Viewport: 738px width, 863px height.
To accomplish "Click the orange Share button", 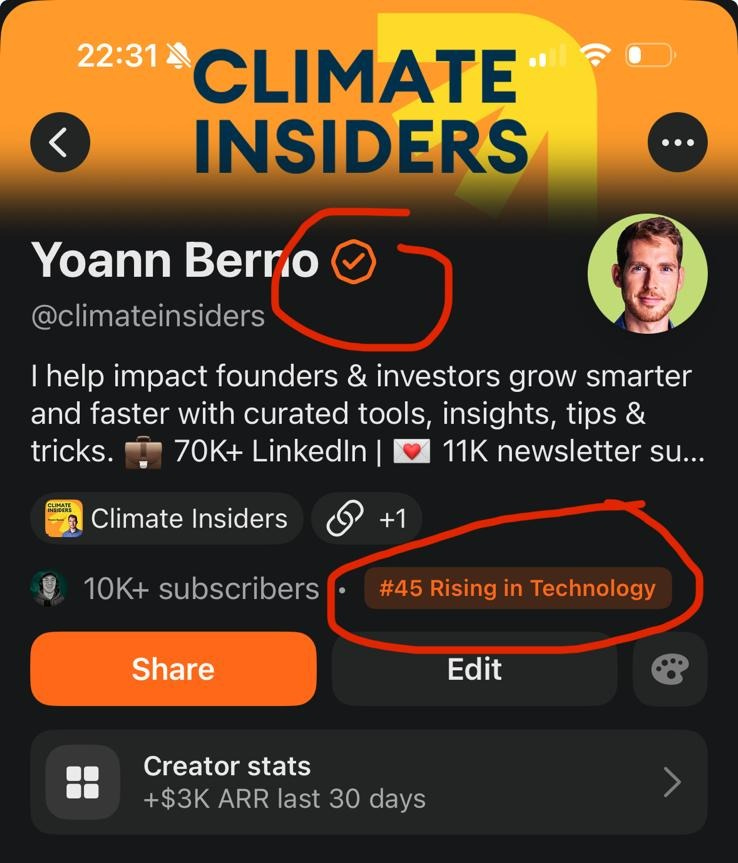I will 173,669.
